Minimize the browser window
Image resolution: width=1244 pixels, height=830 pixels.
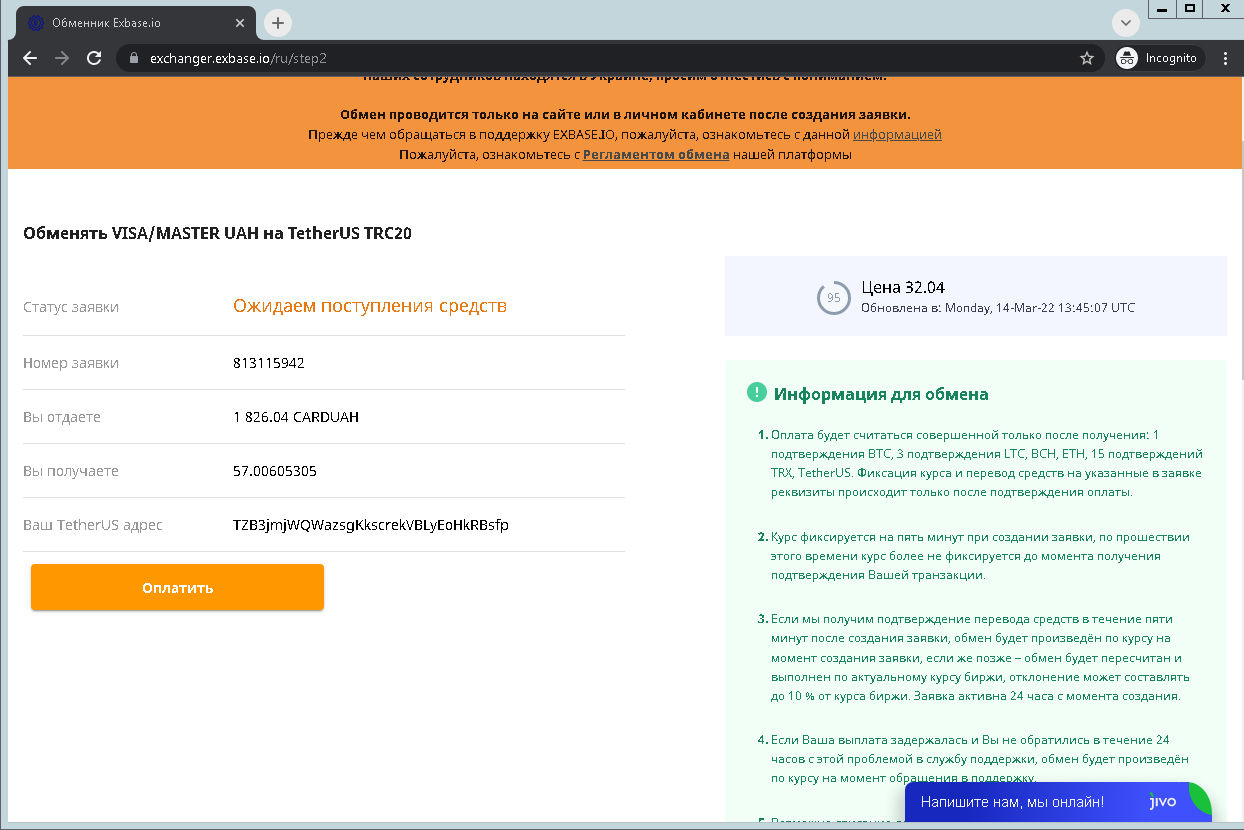pyautogui.click(x=1160, y=8)
